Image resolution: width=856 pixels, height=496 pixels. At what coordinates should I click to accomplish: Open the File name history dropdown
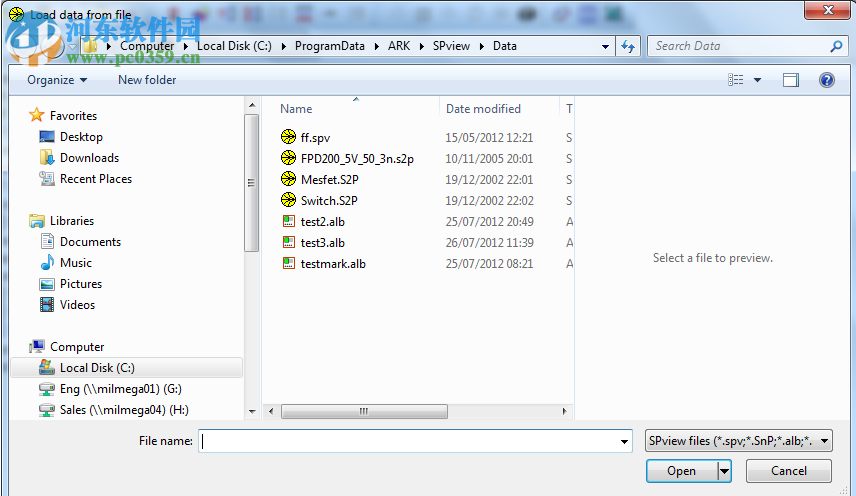[624, 441]
